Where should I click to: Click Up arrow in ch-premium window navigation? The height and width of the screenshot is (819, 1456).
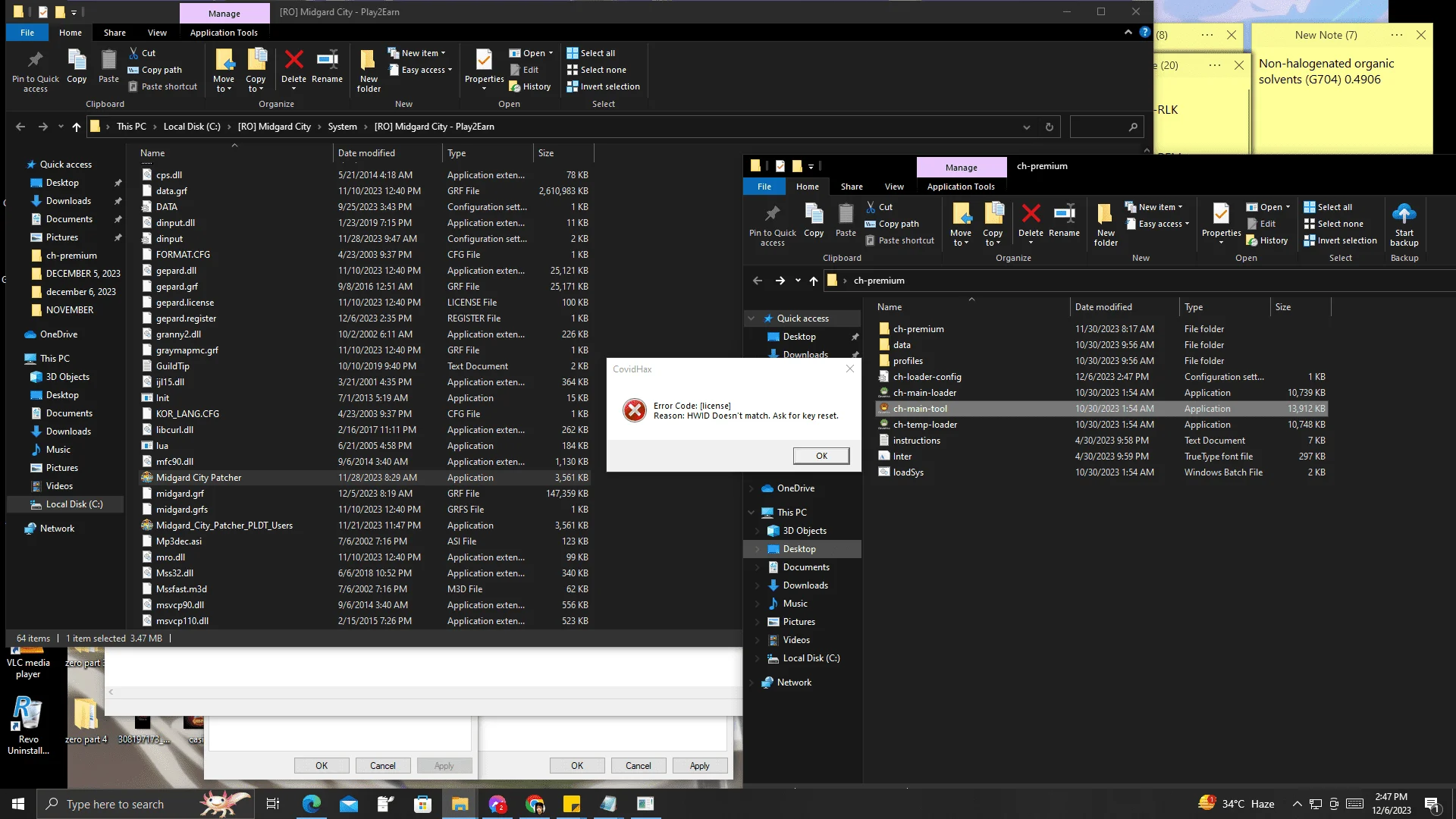point(813,281)
